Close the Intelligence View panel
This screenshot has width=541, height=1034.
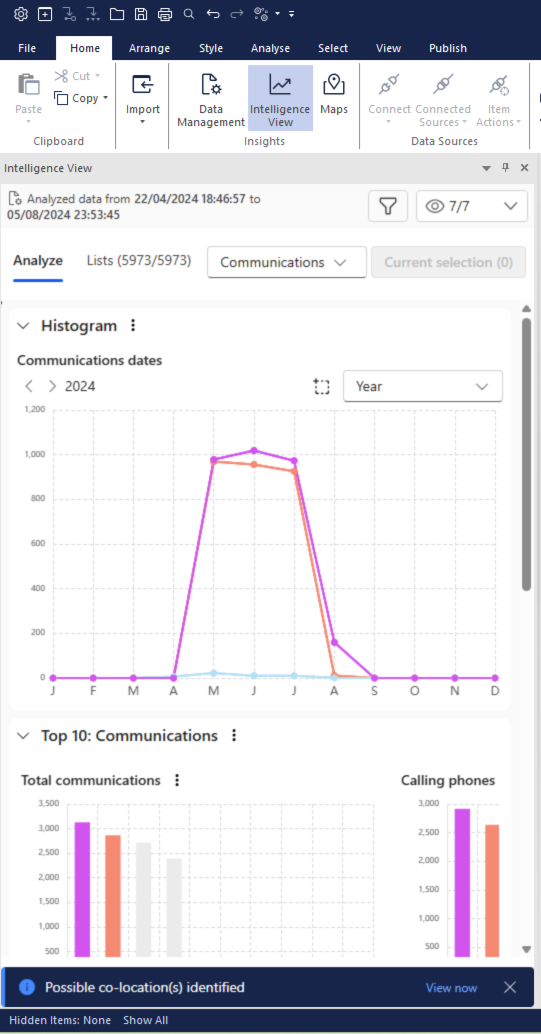[x=525, y=168]
